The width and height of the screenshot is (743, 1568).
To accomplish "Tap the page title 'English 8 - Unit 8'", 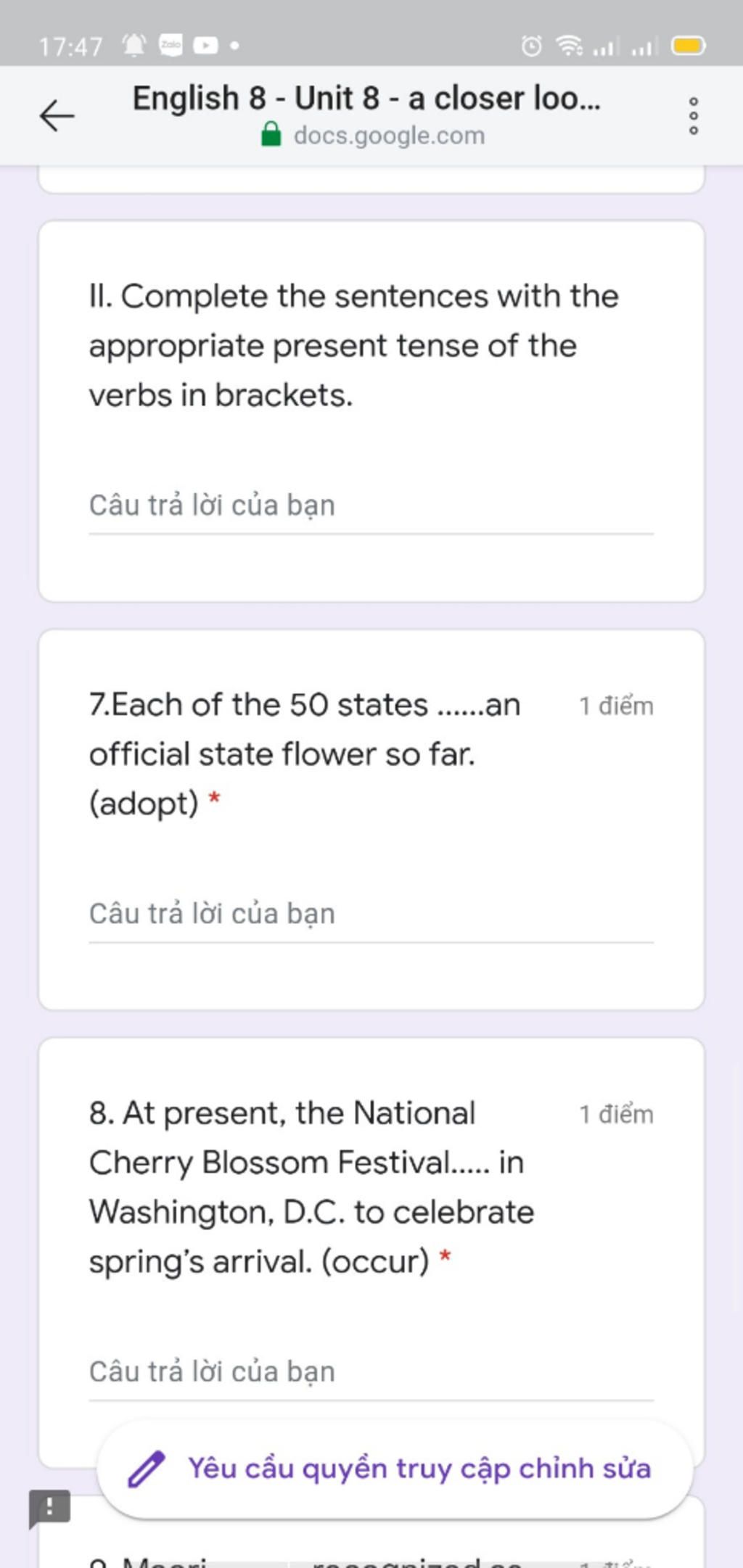I will tap(366, 98).
